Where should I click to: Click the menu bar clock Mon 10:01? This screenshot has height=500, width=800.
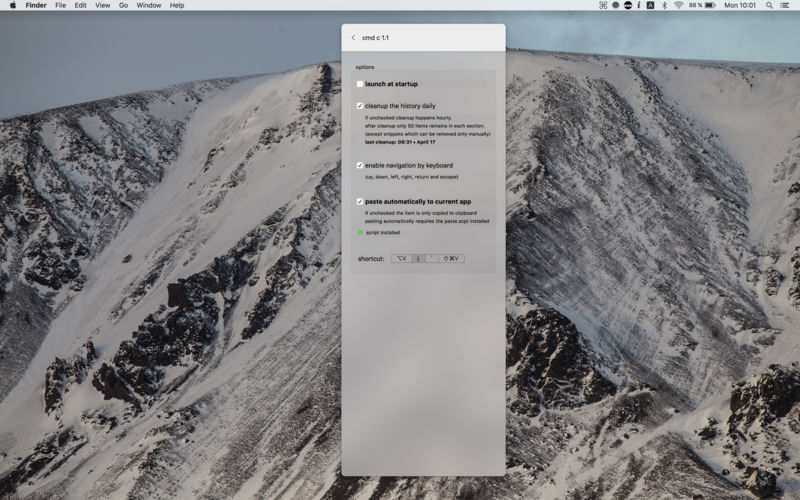pyautogui.click(x=739, y=5)
